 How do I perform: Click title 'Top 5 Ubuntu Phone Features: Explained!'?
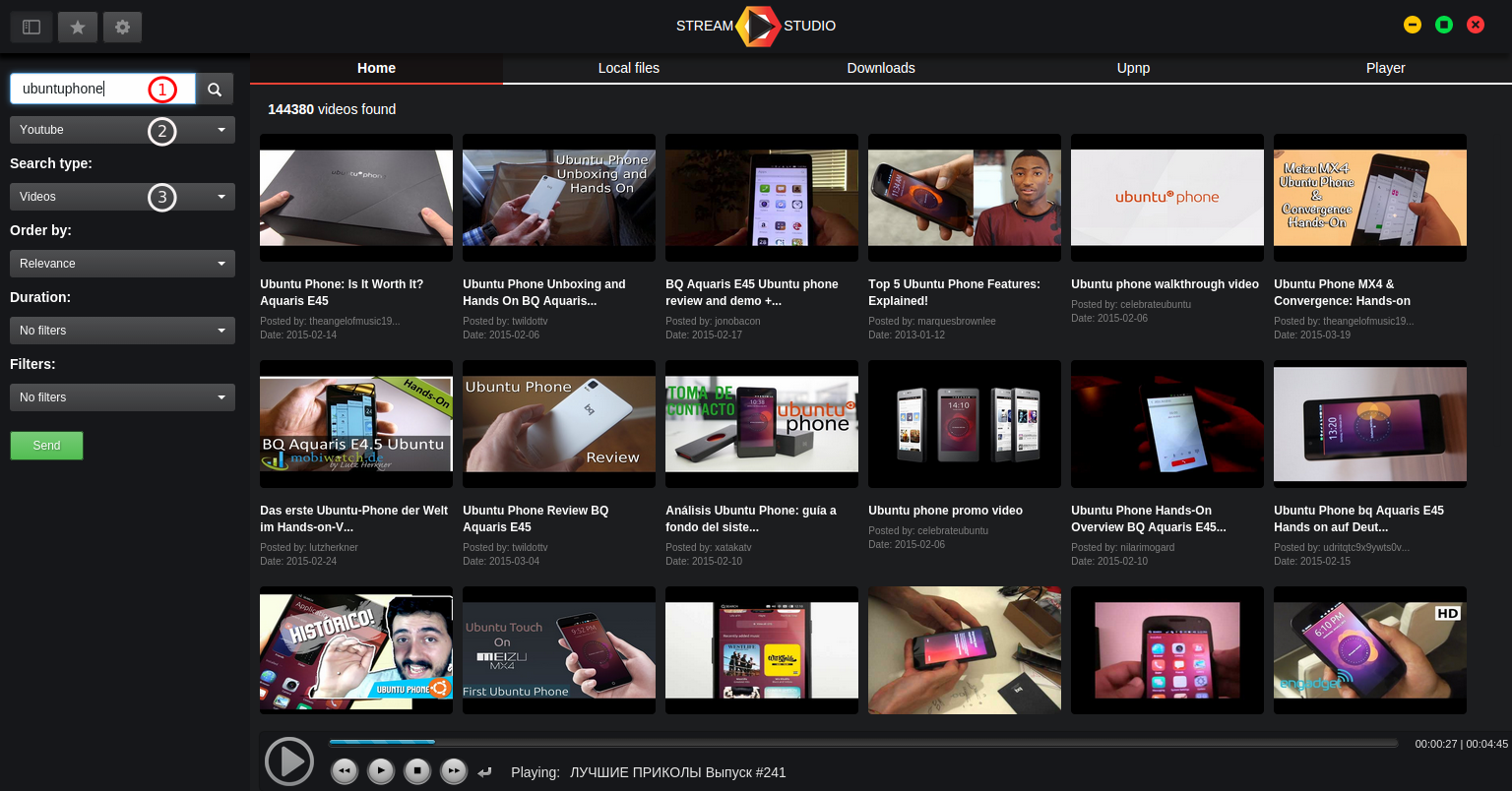point(954,292)
